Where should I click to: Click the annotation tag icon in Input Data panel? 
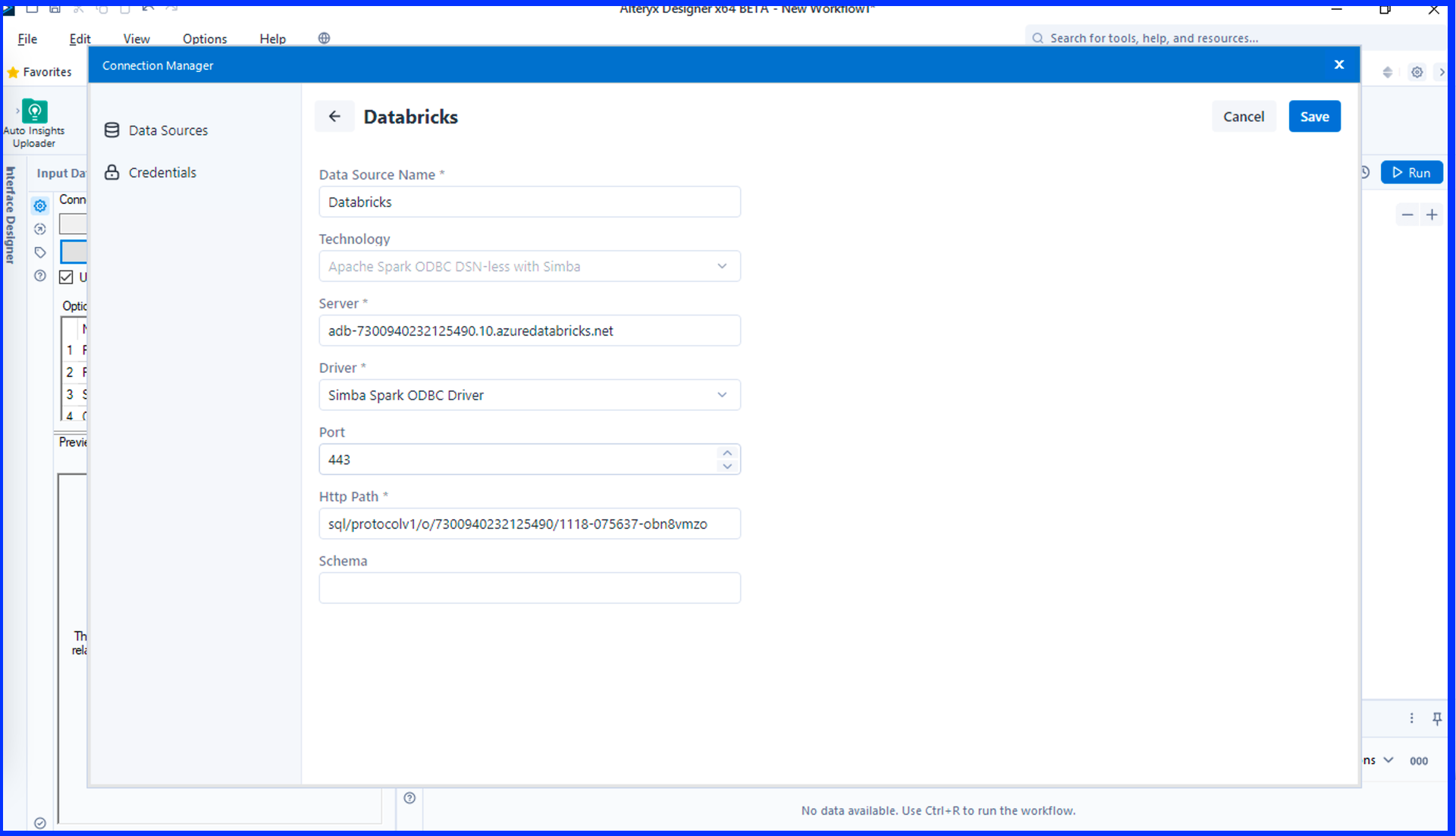coord(40,252)
